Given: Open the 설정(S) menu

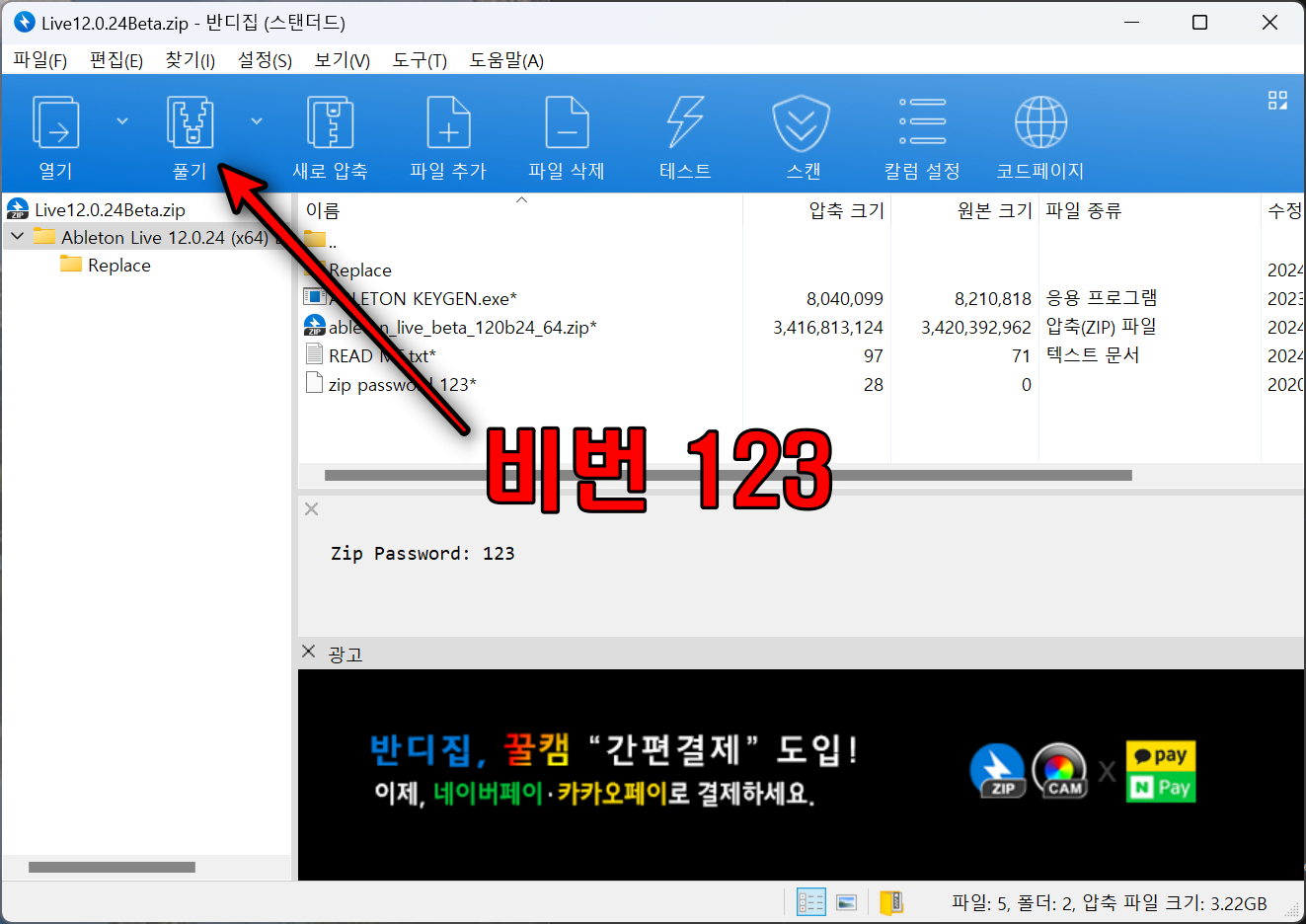Looking at the screenshot, I should tap(265, 60).
